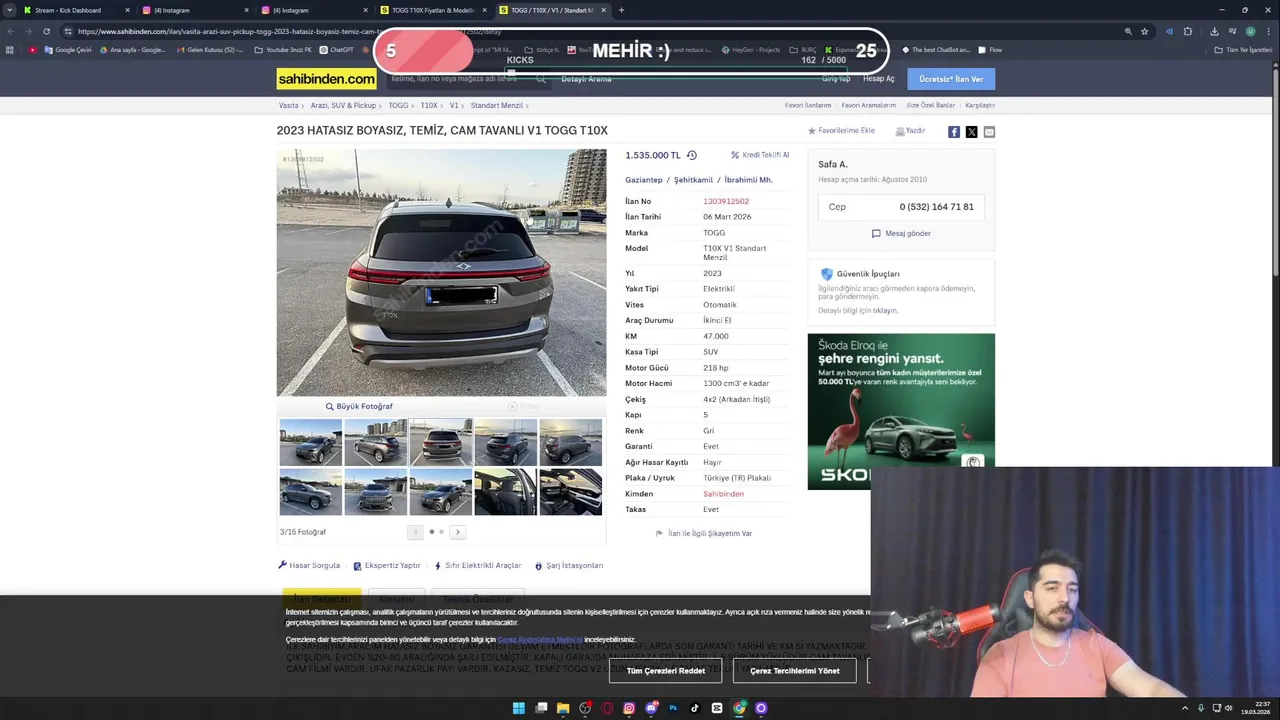
Task: Click volume icon in system tray
Action: [x=1231, y=708]
